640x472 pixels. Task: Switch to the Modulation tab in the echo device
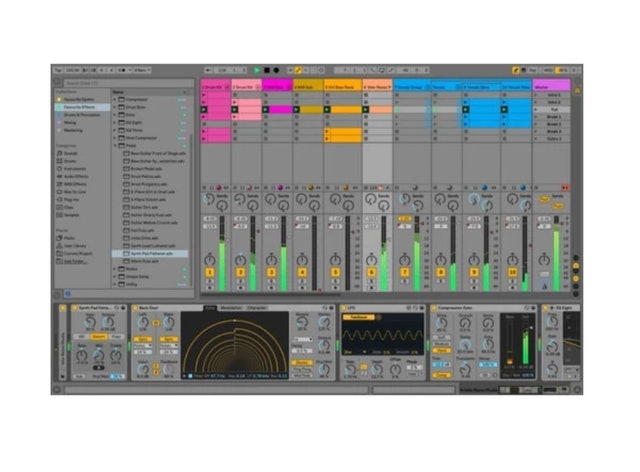click(x=231, y=308)
